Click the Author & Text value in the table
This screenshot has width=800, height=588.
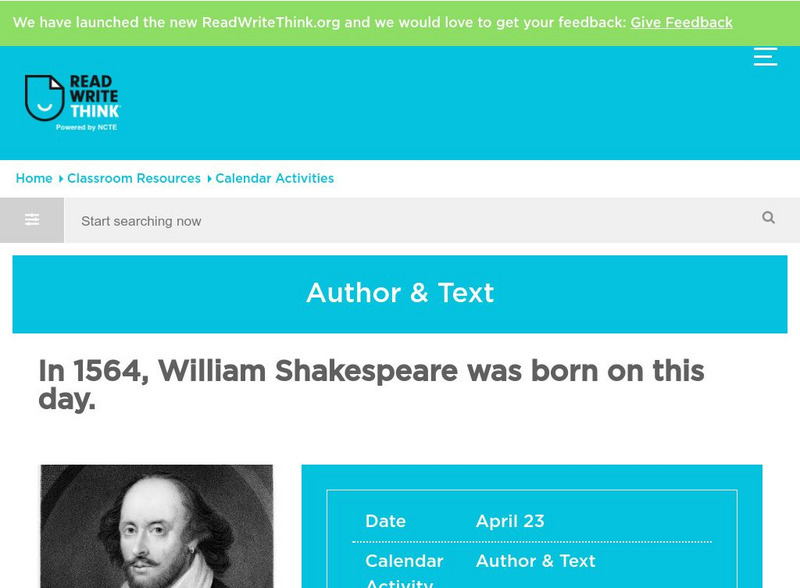click(536, 561)
